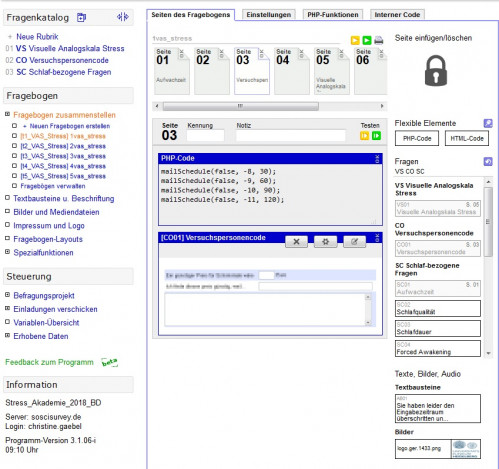This screenshot has height=469, width=499.
Task: Open Bilder und Mediendateien
Action: (56, 212)
